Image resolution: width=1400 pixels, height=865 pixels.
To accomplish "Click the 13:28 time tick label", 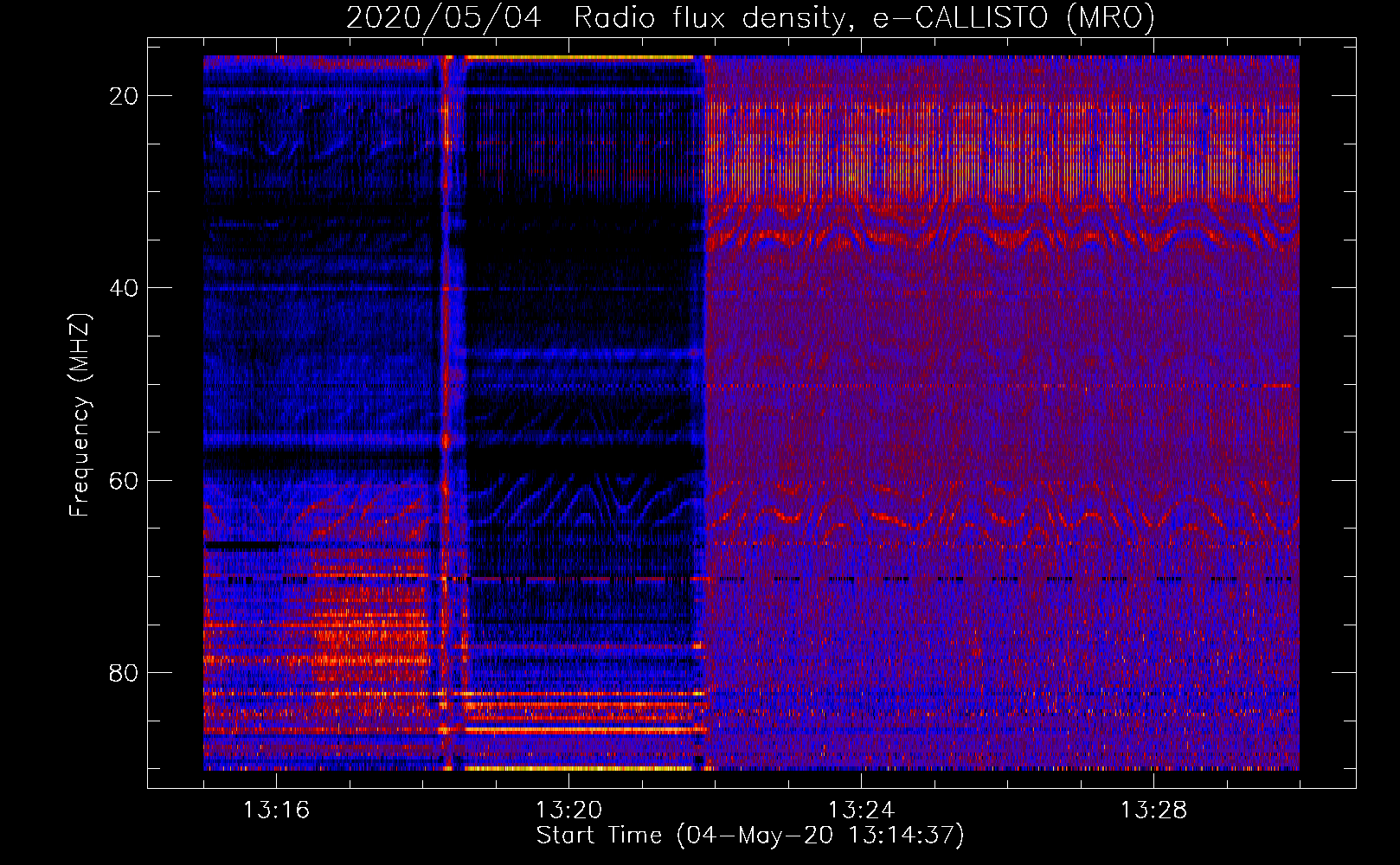I will (x=1153, y=811).
